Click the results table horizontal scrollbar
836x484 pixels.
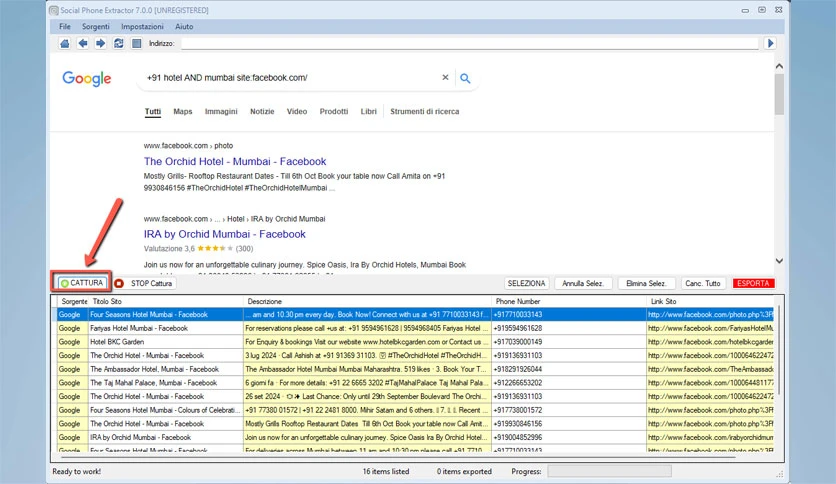pyautogui.click(x=397, y=456)
